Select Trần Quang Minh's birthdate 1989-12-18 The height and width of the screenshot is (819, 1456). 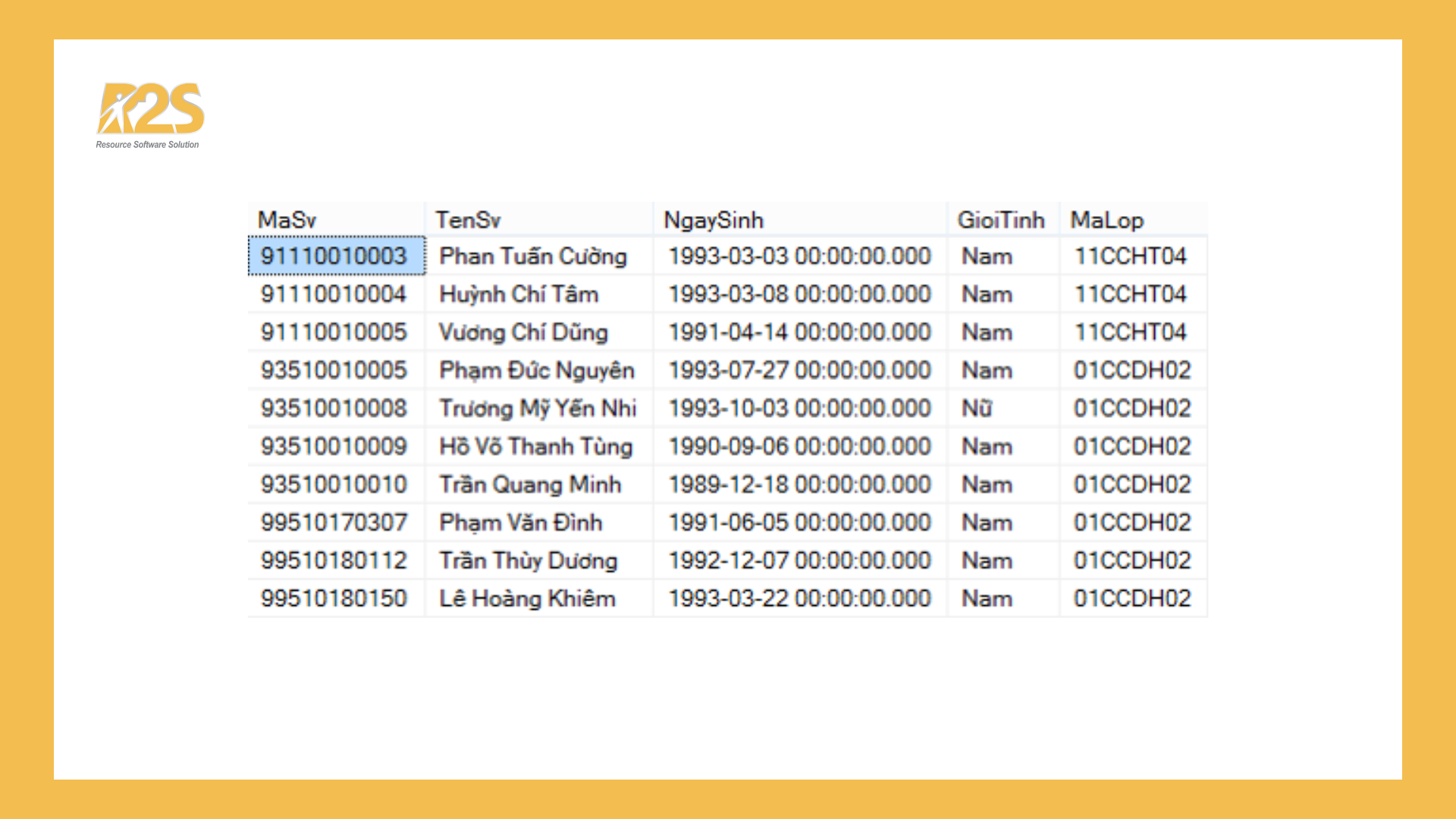click(x=798, y=484)
